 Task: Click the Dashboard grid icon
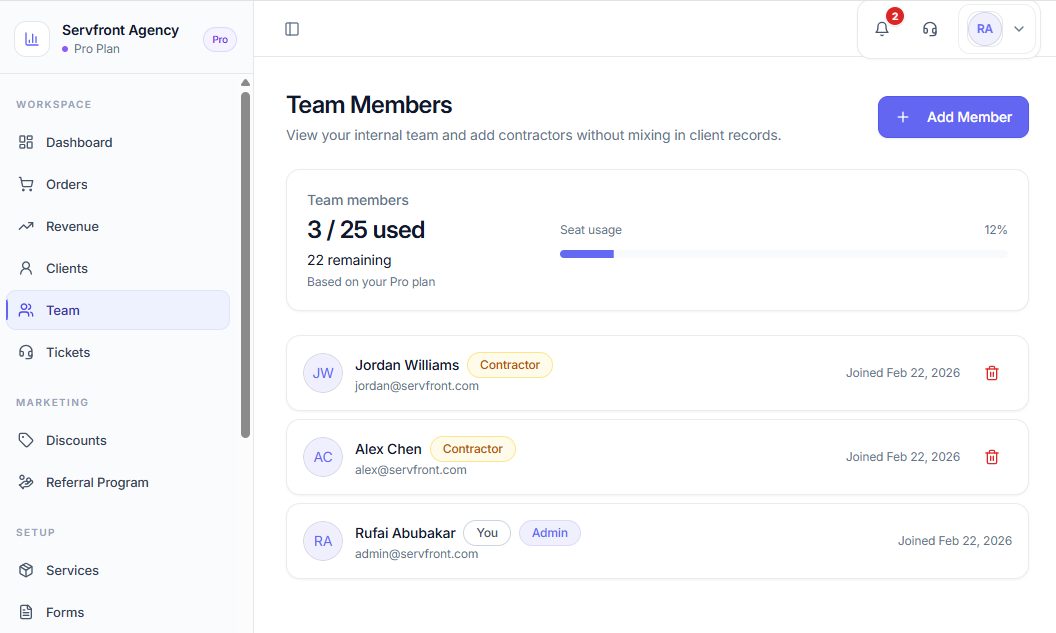(x=26, y=142)
